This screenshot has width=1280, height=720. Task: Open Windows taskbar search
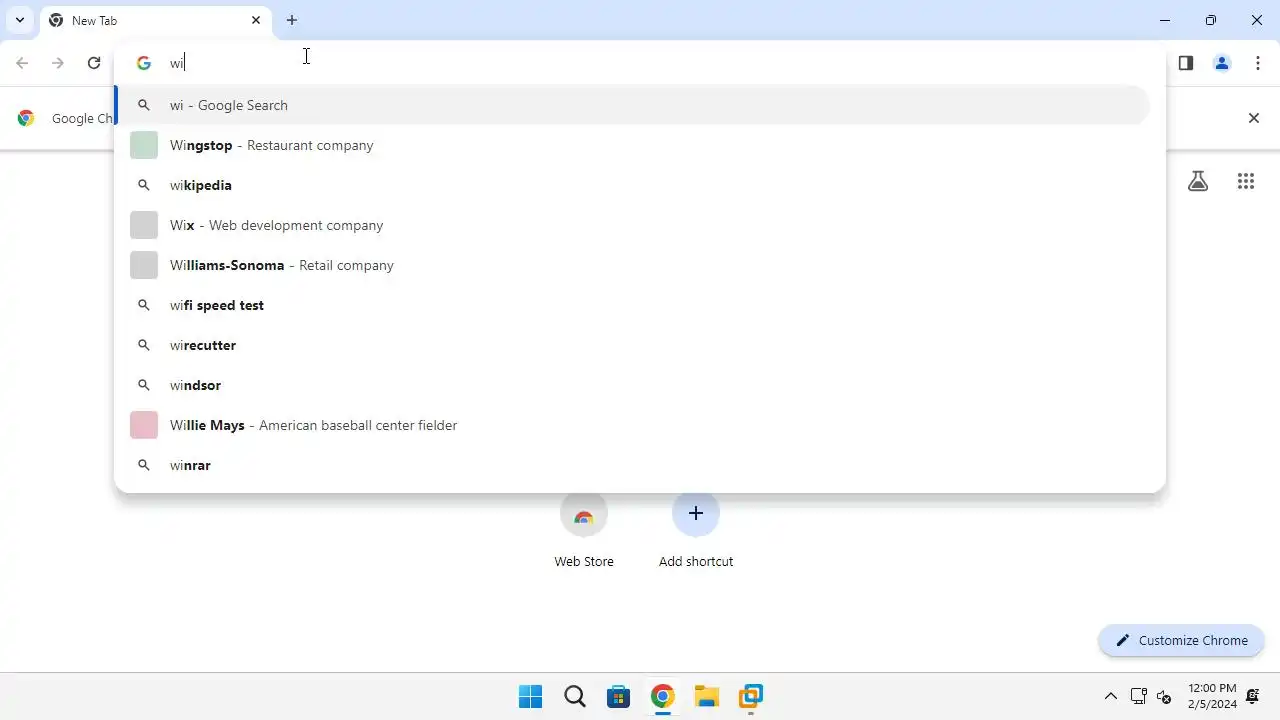click(574, 696)
